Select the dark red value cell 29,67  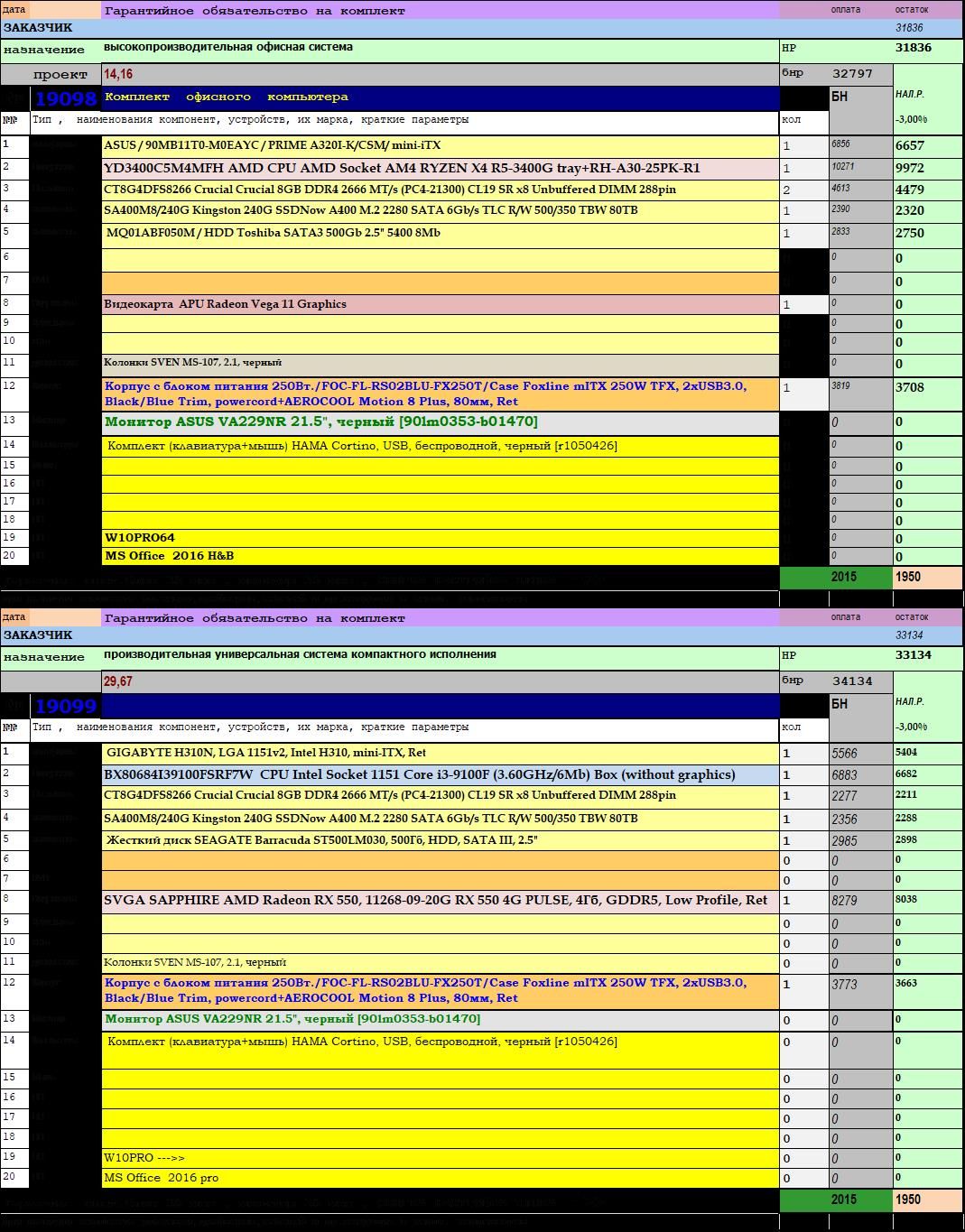441,681
